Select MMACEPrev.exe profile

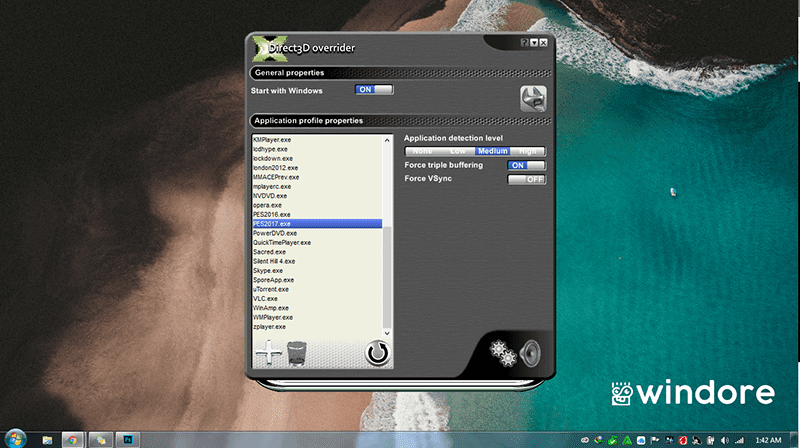(x=317, y=177)
